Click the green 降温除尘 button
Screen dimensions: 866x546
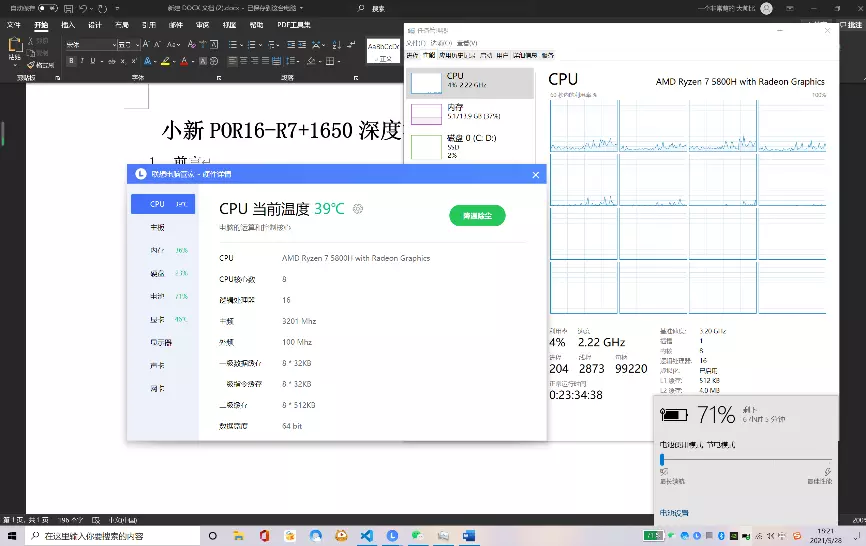tap(477, 215)
